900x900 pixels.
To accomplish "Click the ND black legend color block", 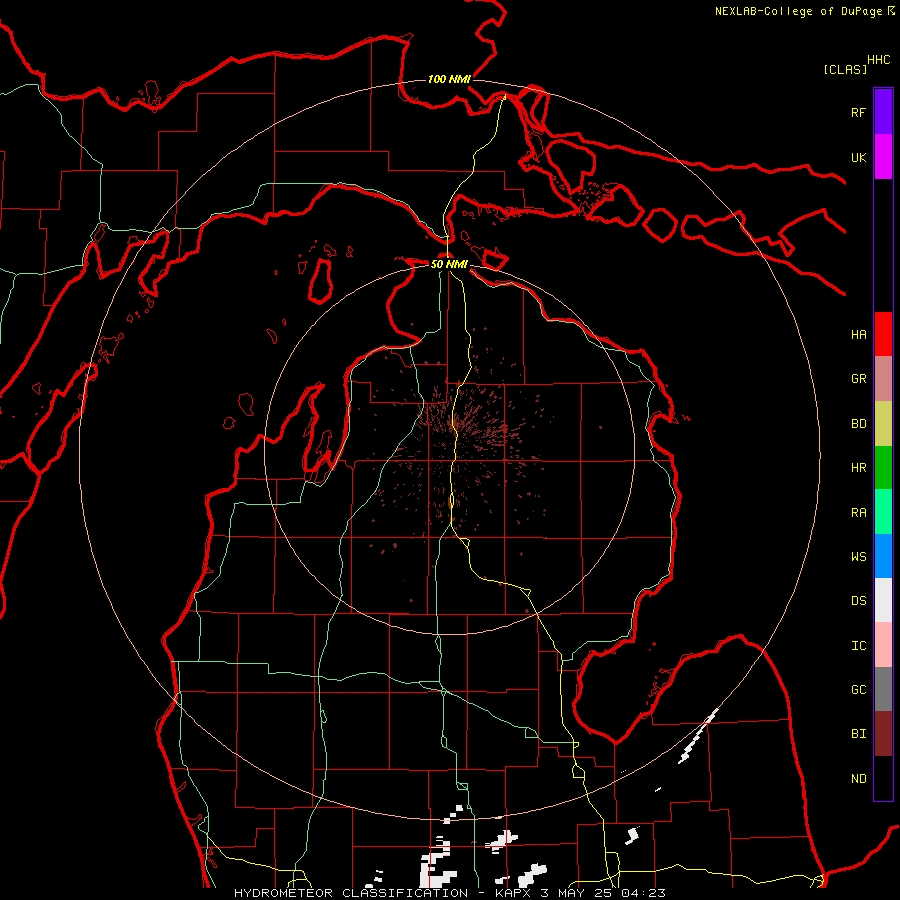I will (883, 778).
